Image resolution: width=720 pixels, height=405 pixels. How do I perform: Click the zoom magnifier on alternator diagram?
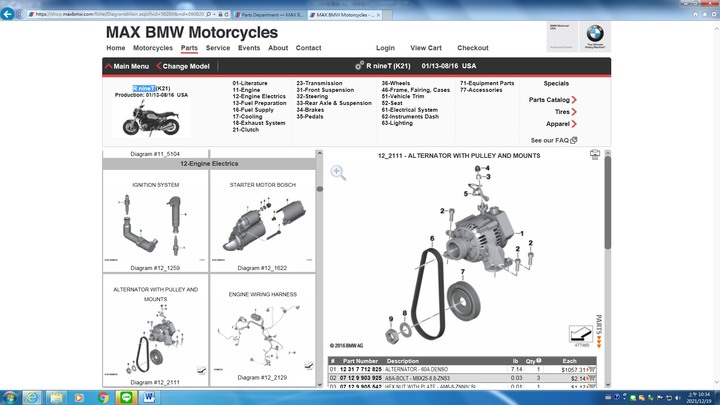[x=338, y=173]
